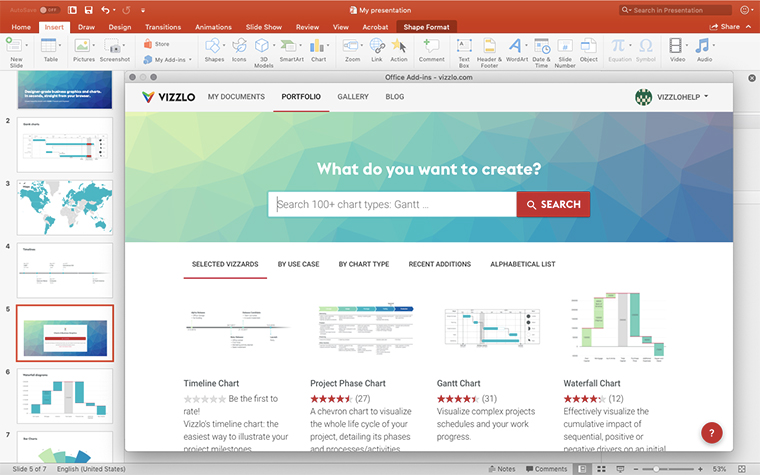The image size is (760, 475).
Task: Select the Waterfall Chart preview image
Action: [617, 327]
